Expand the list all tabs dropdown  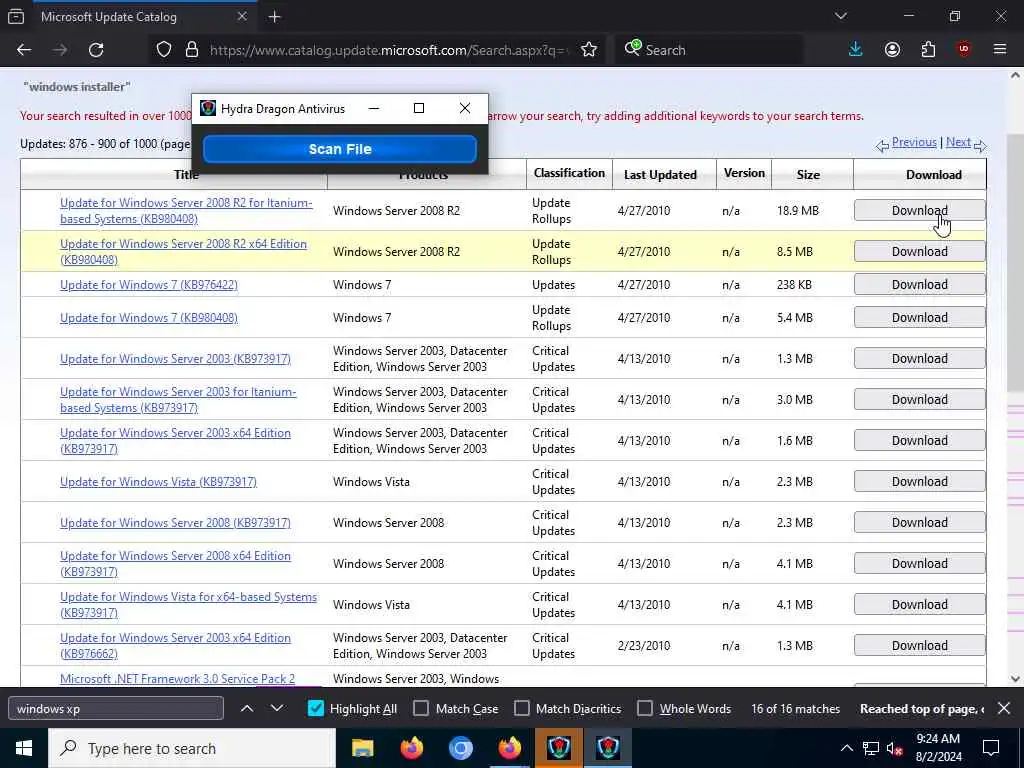(841, 16)
